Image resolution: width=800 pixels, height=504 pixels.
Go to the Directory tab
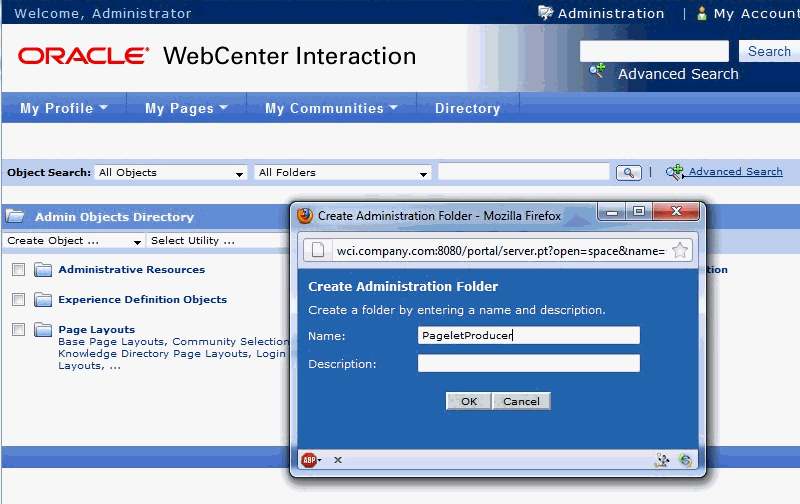(467, 108)
